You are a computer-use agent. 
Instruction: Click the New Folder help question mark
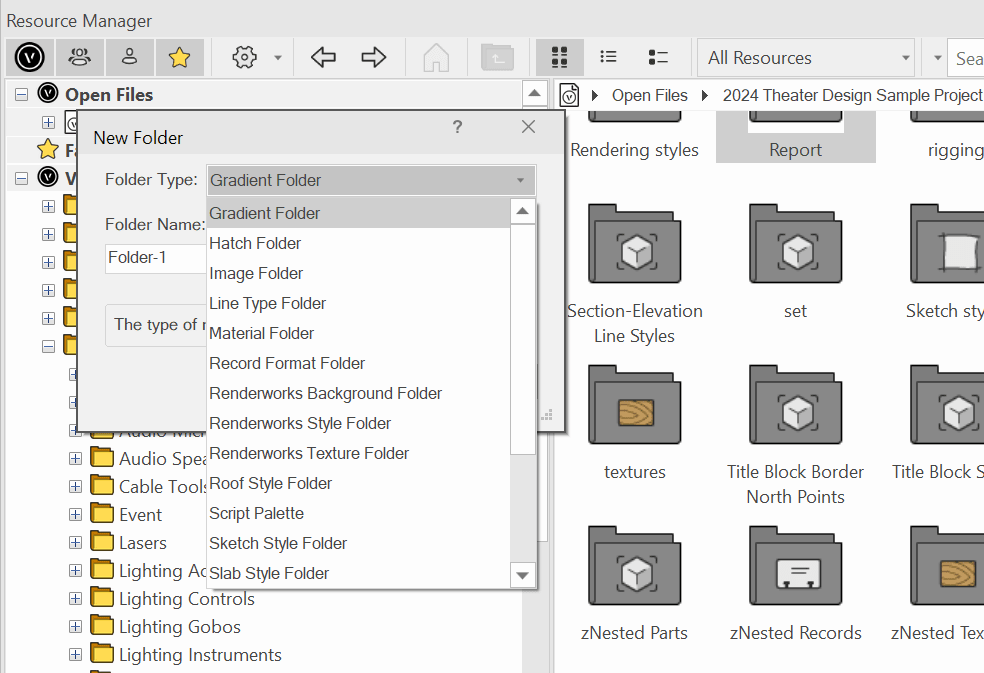[457, 127]
